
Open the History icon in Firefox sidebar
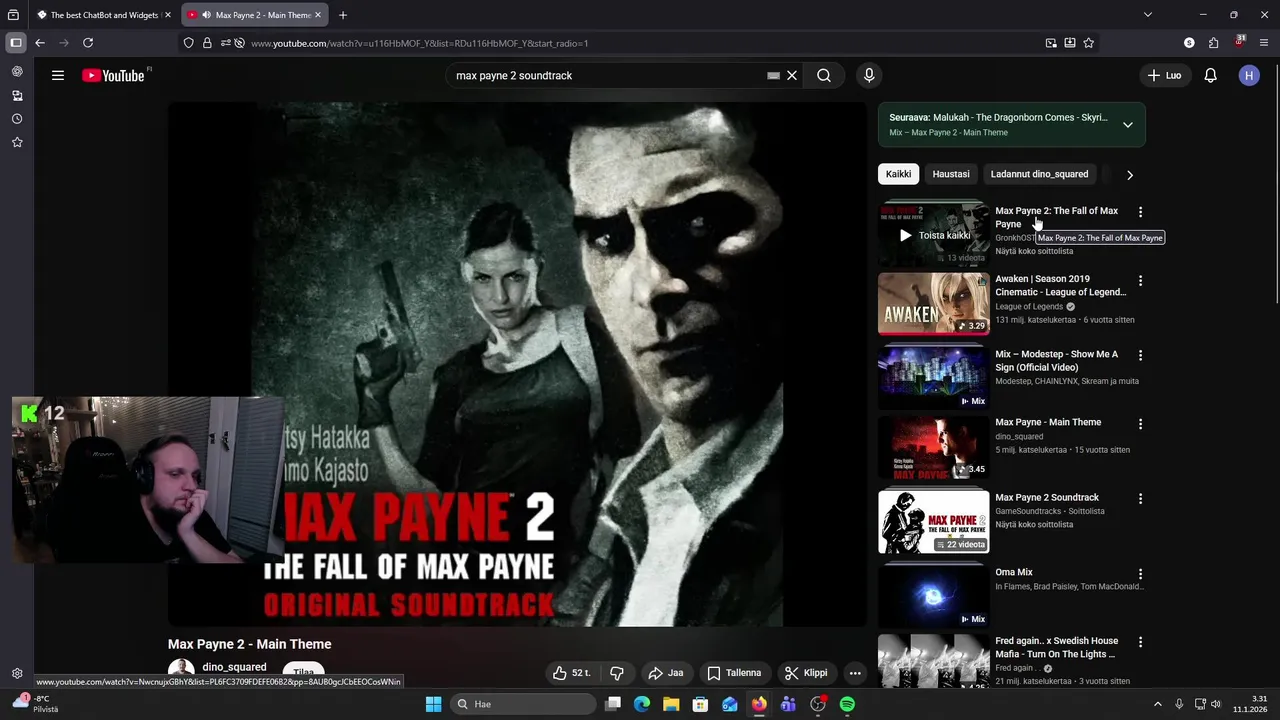point(17,119)
